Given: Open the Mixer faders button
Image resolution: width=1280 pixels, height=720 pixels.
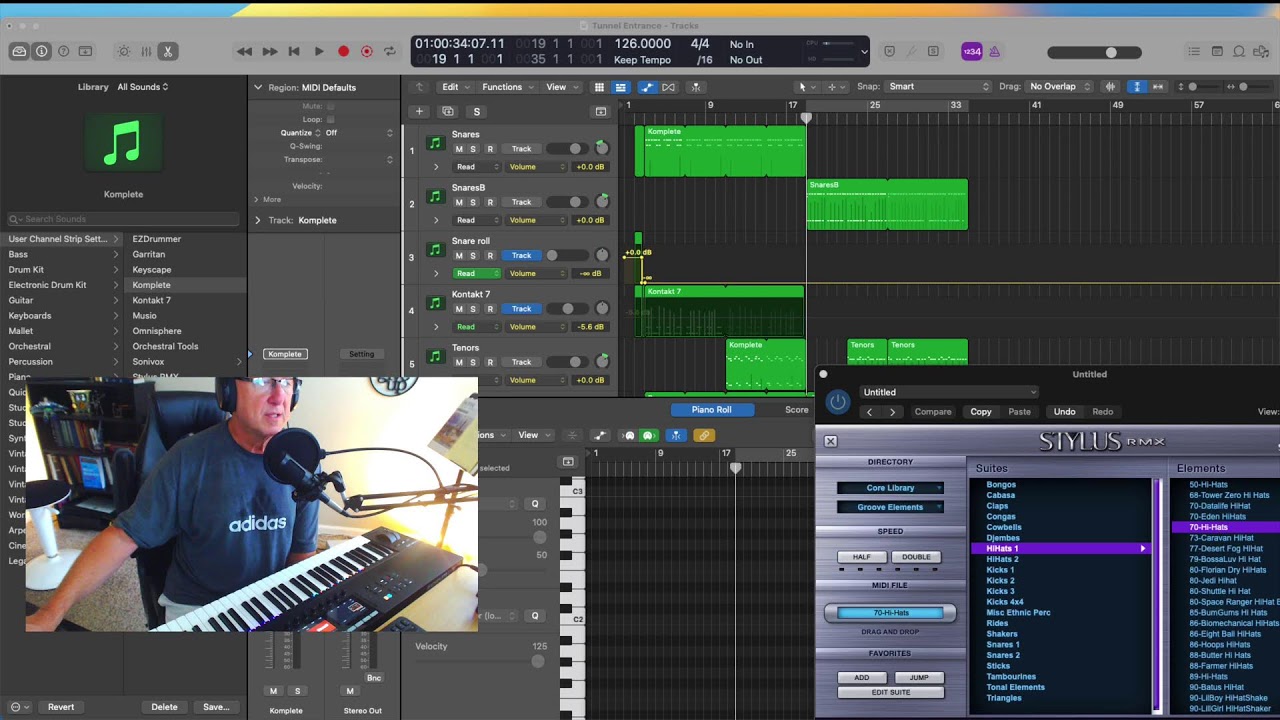Looking at the screenshot, I should 146,51.
